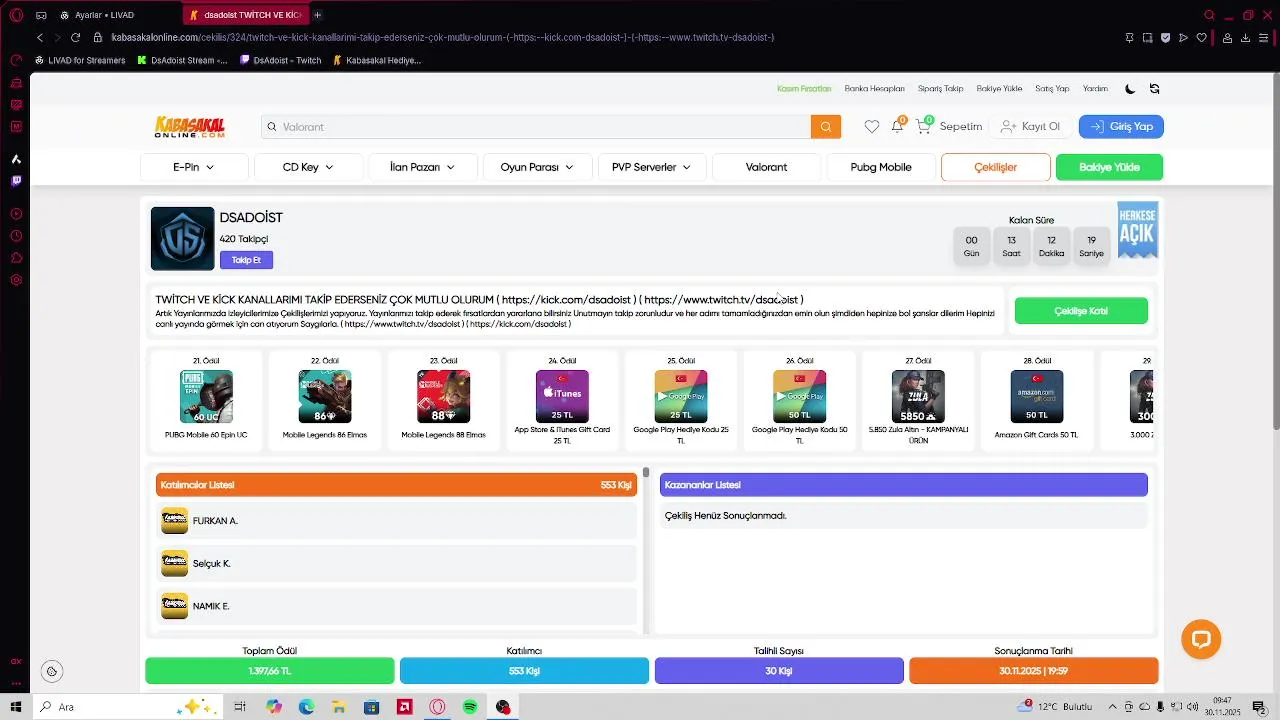Viewport: 1280px width, 720px height.
Task: Select the dsadoist TWİTCH VE KİCK tab
Action: point(245,15)
